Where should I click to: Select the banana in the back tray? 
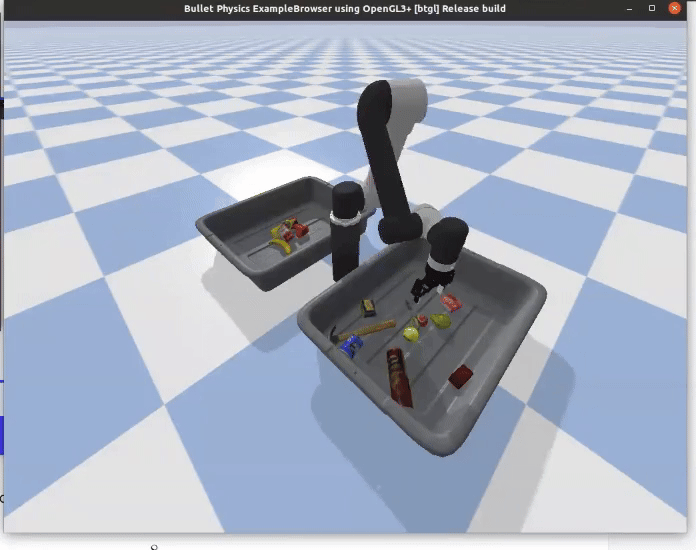[281, 245]
